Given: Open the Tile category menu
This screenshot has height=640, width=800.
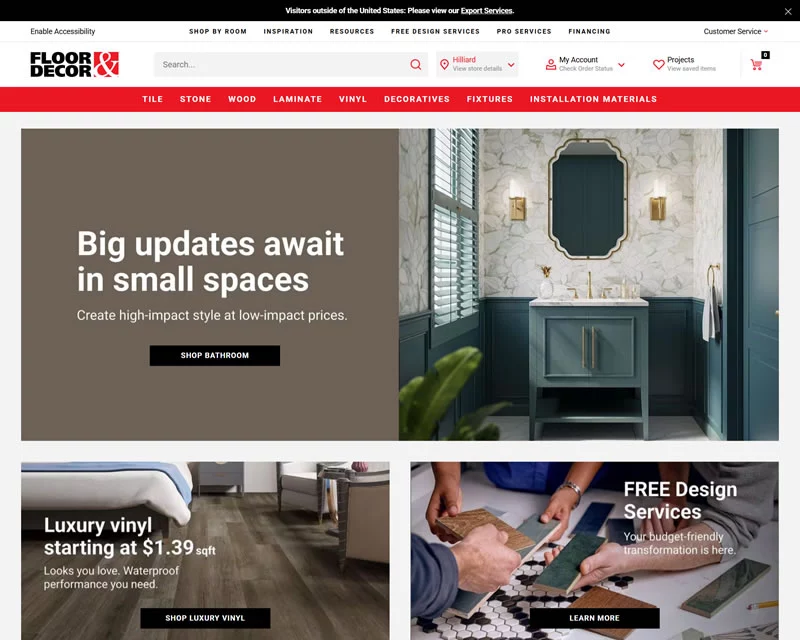Looking at the screenshot, I should tap(152, 99).
